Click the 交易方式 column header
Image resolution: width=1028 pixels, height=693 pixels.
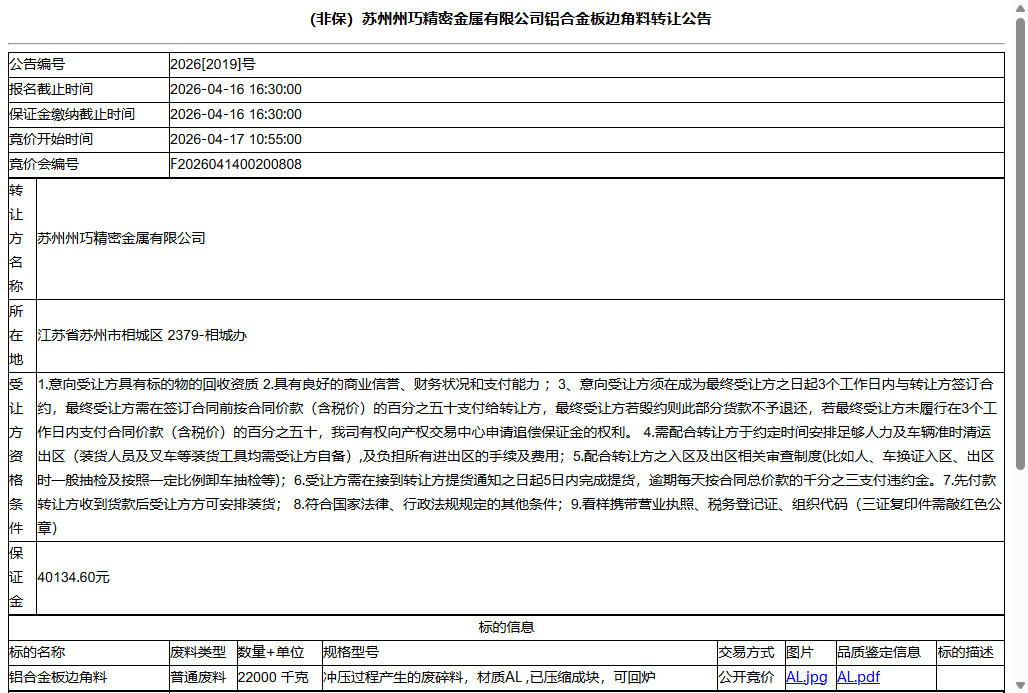click(x=751, y=652)
